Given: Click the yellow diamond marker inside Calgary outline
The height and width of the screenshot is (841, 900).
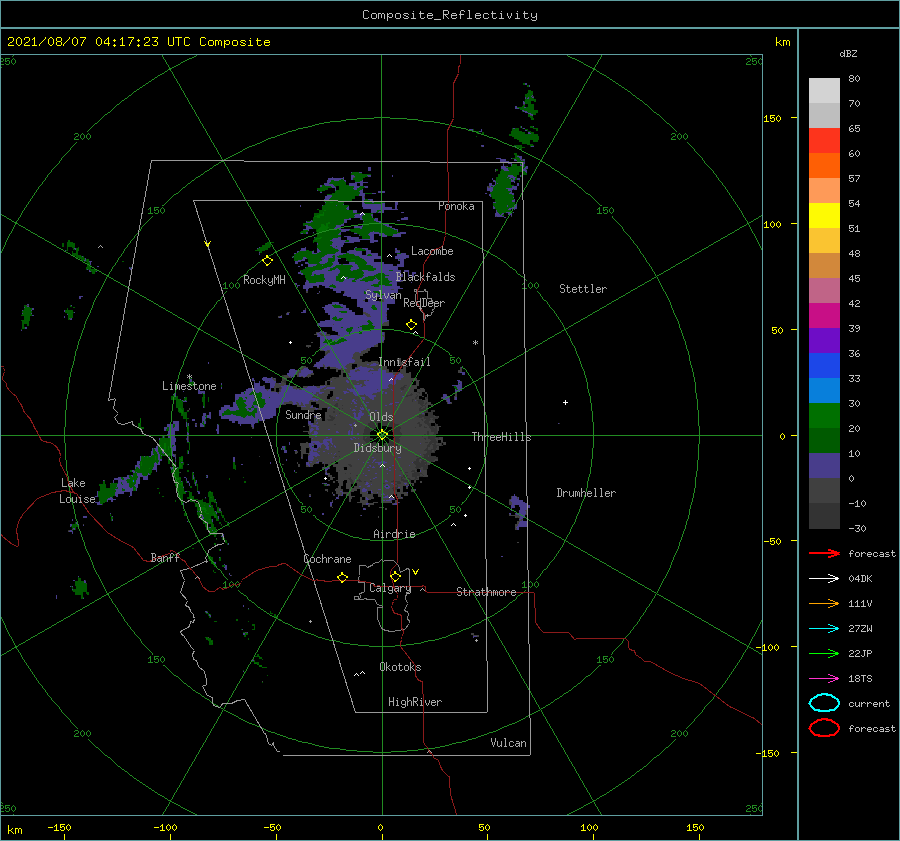Looking at the screenshot, I should click(395, 576).
